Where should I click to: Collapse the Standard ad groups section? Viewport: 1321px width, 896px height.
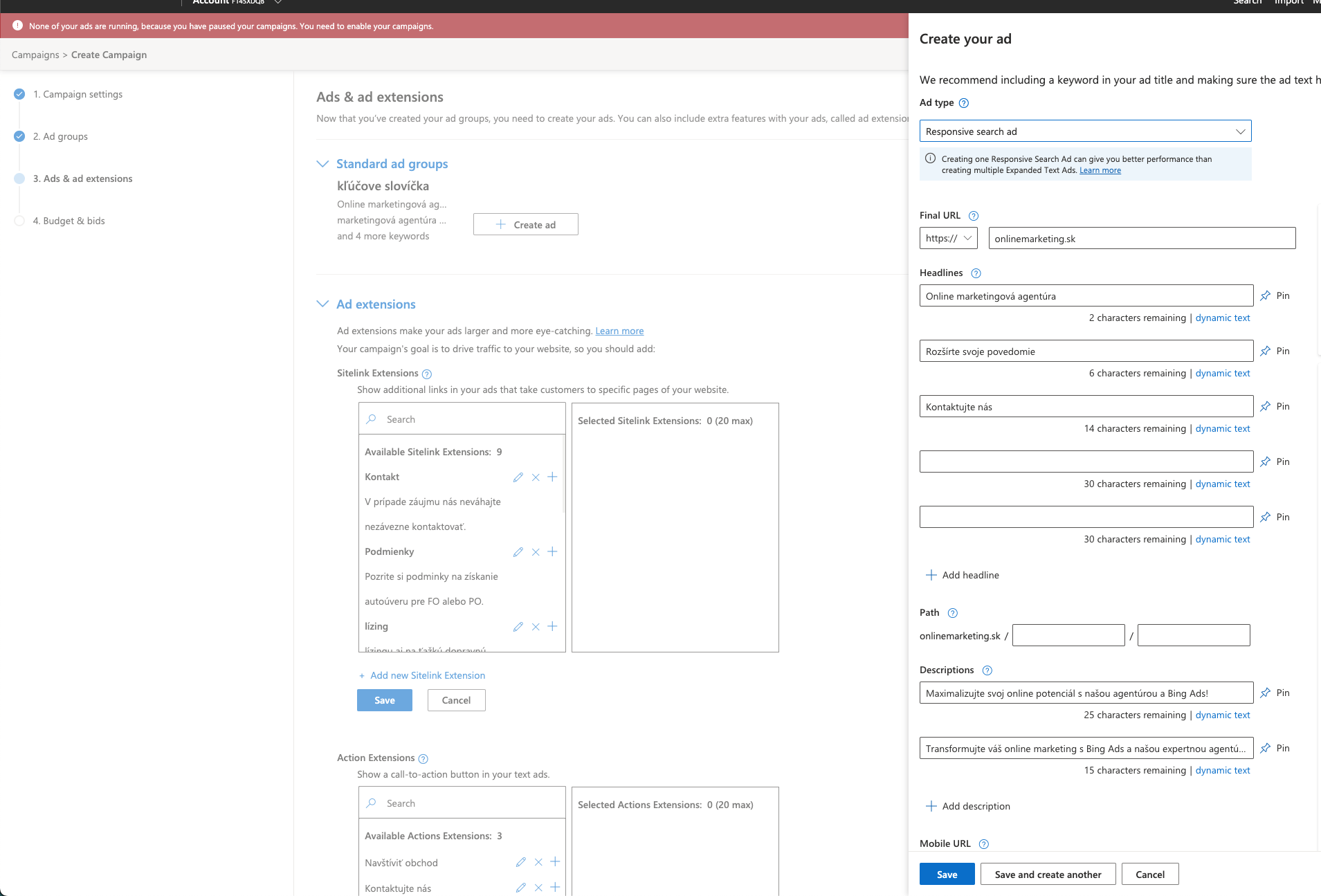[x=322, y=164]
